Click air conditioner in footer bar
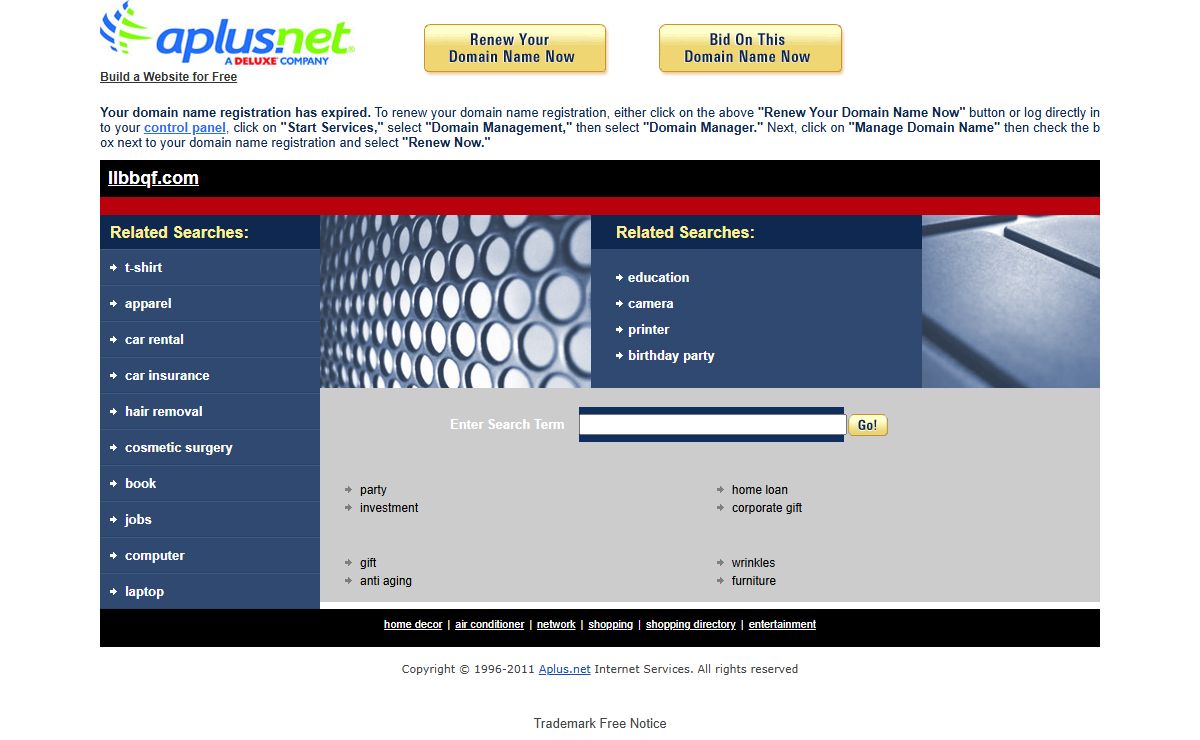Viewport: 1200px width, 740px height. point(489,625)
